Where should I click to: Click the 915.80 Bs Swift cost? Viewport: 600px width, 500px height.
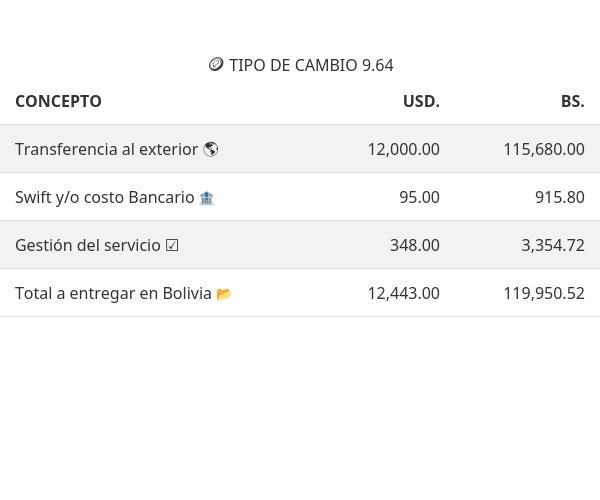tap(559, 197)
